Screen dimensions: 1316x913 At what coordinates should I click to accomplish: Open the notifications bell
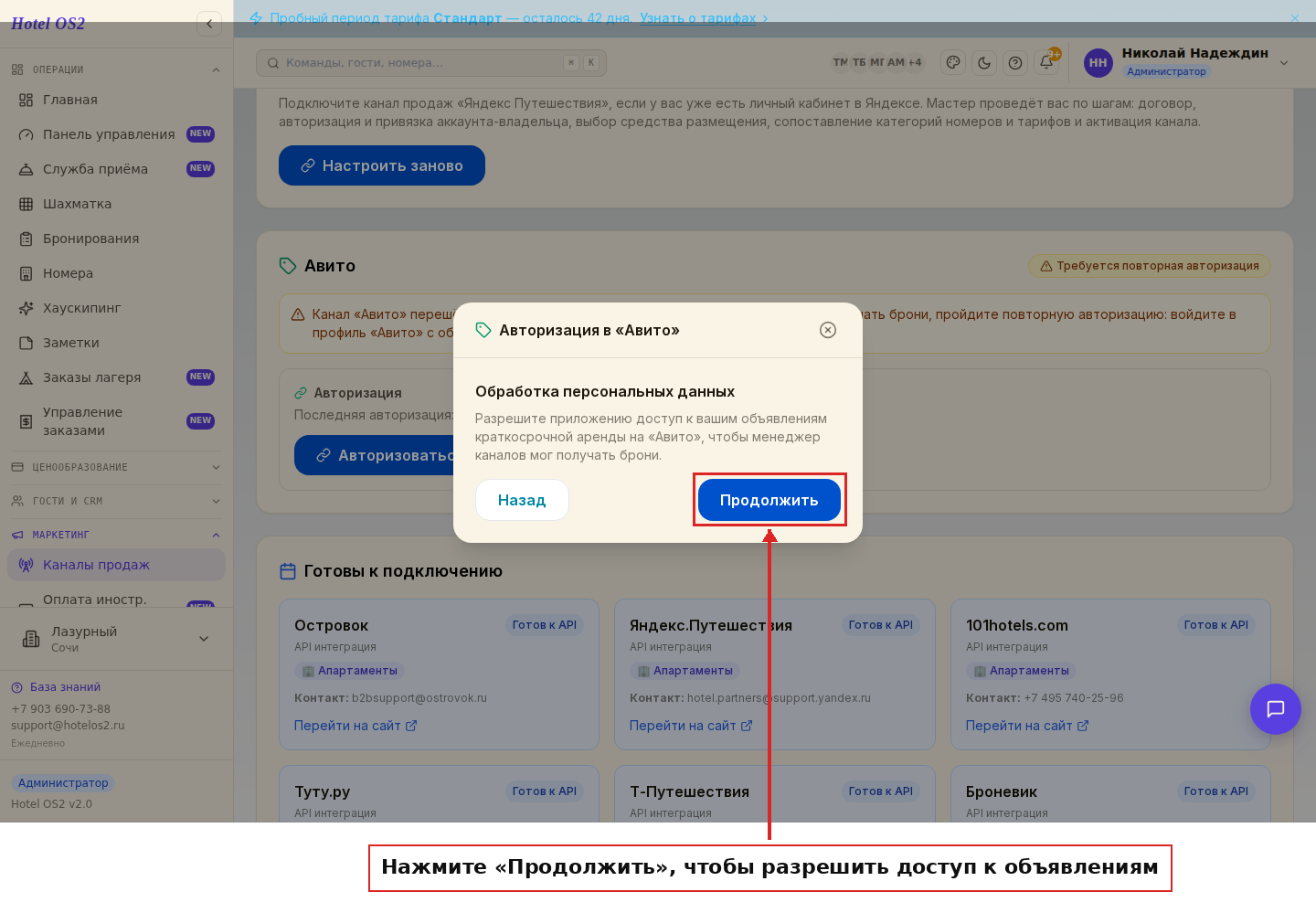[x=1046, y=63]
